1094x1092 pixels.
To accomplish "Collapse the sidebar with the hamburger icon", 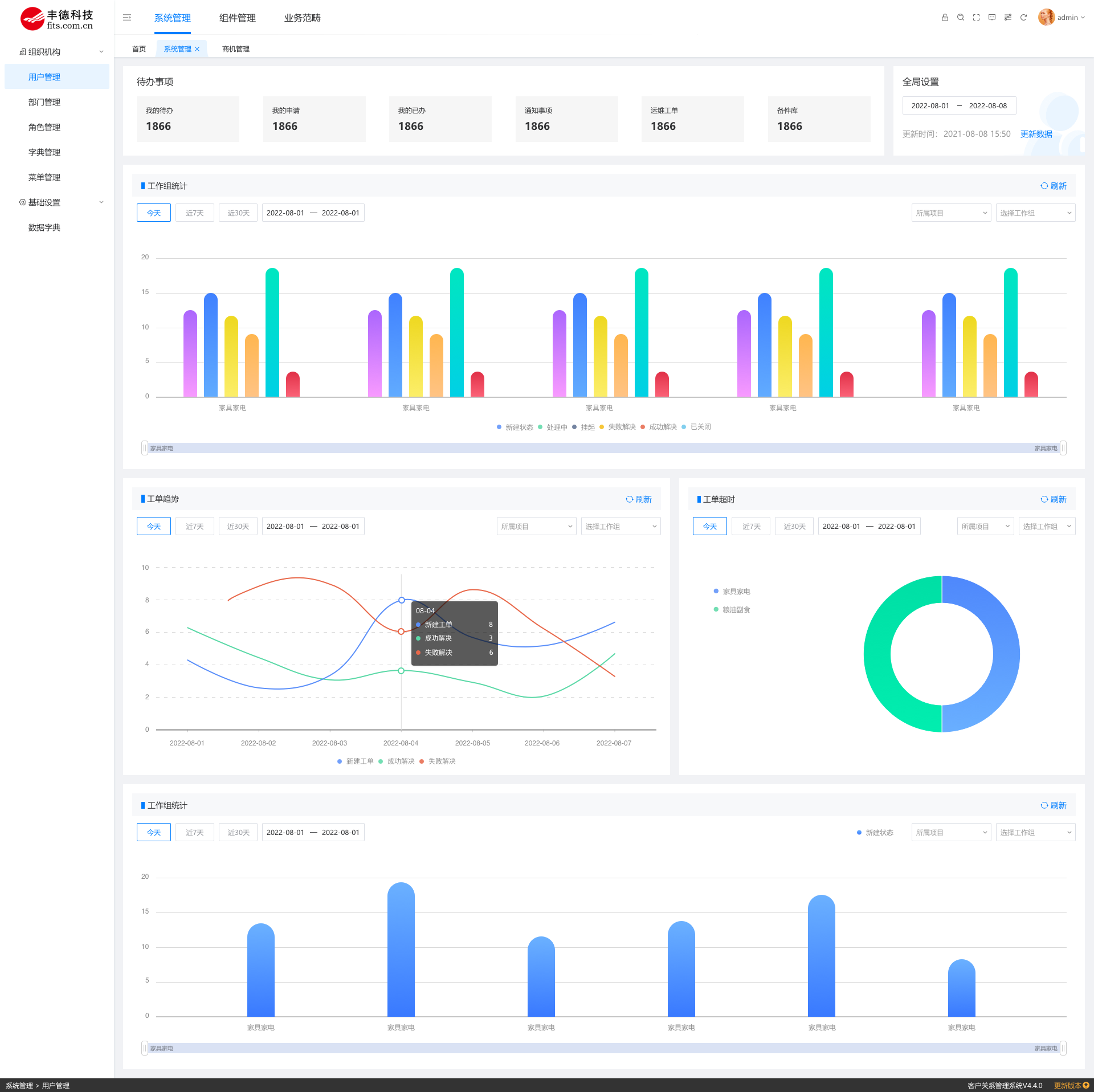I will [x=127, y=18].
